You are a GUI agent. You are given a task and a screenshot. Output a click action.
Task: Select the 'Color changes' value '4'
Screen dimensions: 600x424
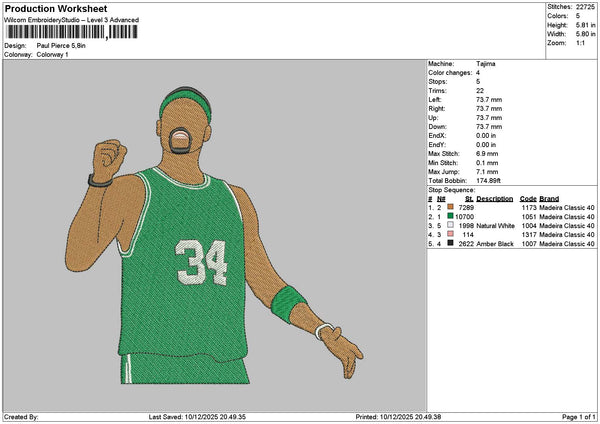point(478,73)
